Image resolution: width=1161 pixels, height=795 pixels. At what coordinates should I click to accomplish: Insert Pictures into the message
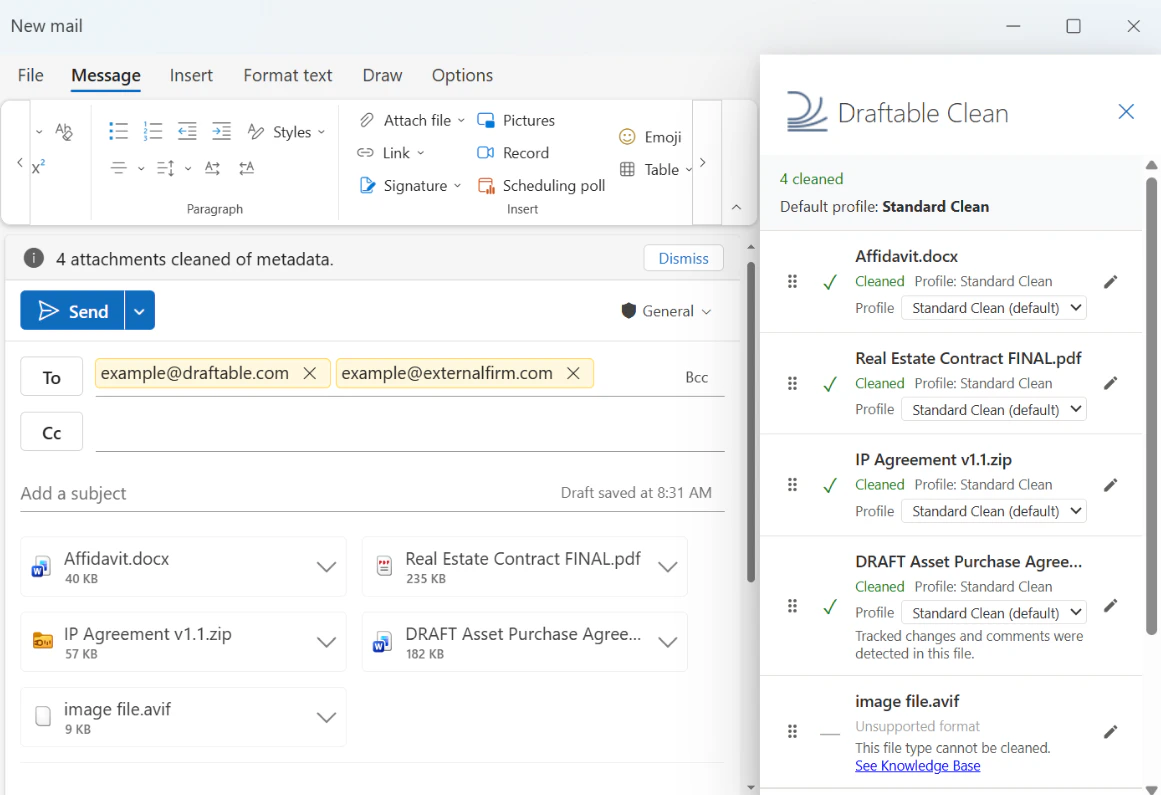[x=516, y=120]
